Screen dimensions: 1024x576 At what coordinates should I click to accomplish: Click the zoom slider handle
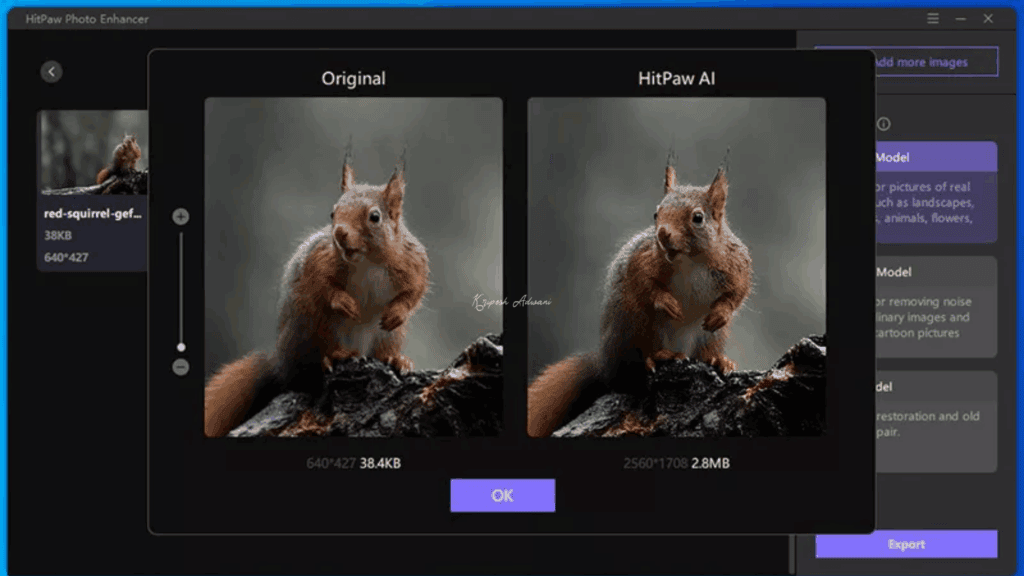tap(181, 347)
